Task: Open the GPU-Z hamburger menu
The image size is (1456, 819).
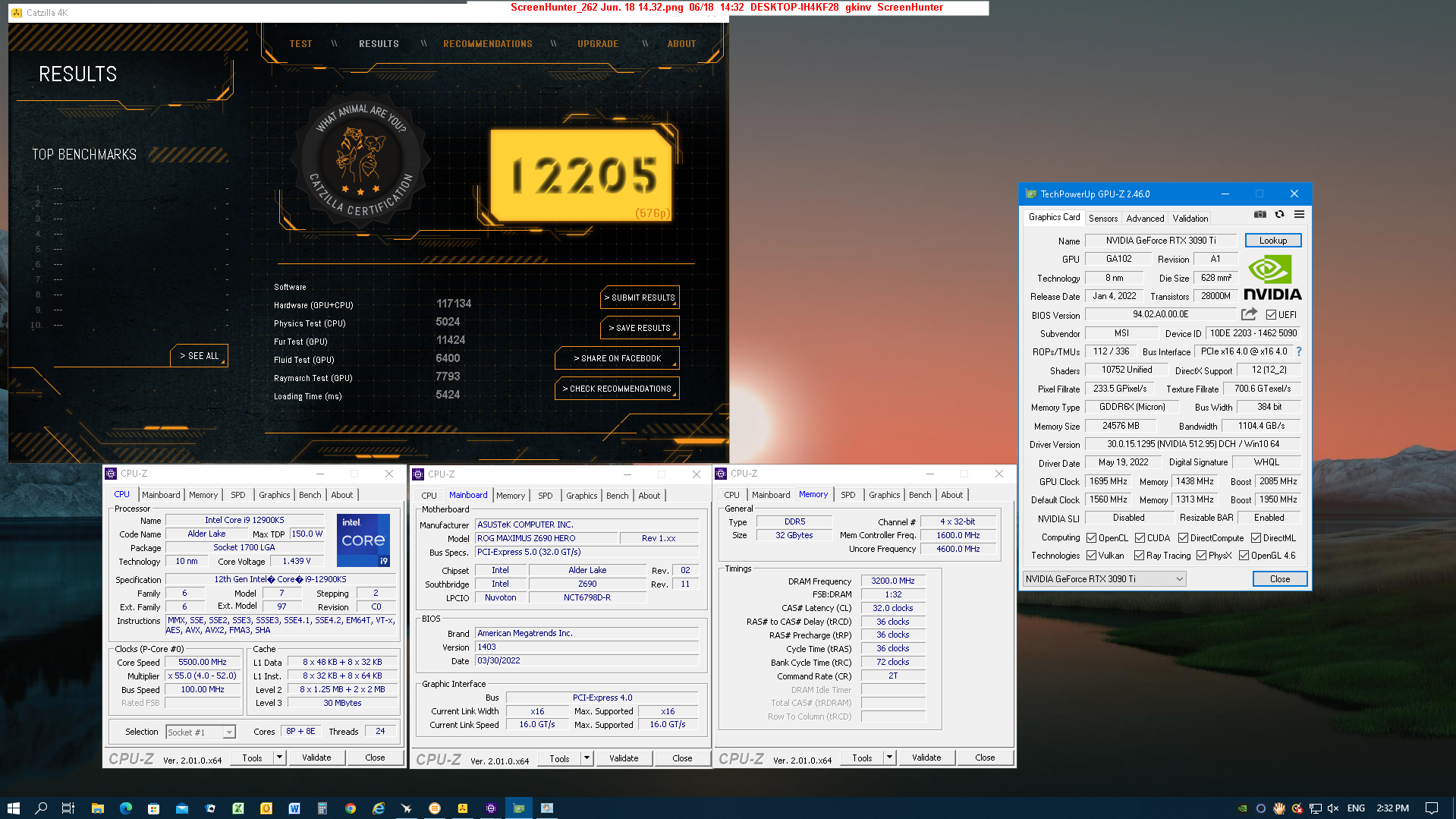Action: pos(1299,215)
